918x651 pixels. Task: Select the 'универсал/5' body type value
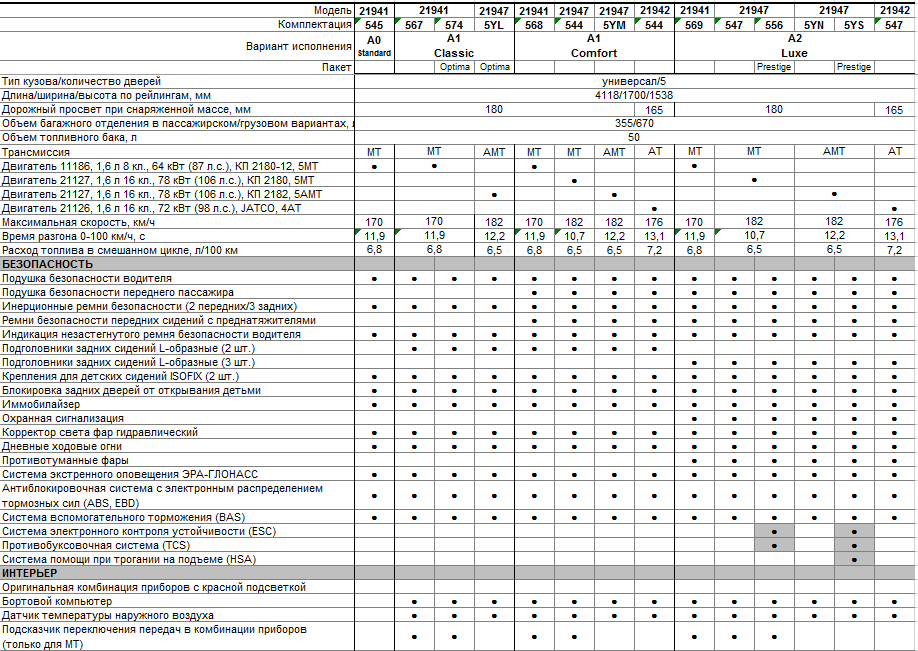[634, 81]
